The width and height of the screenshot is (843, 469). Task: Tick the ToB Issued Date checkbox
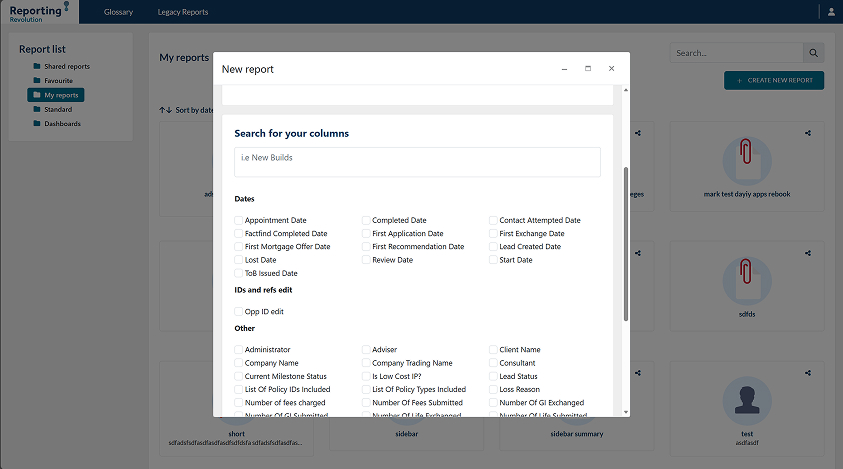click(x=238, y=273)
